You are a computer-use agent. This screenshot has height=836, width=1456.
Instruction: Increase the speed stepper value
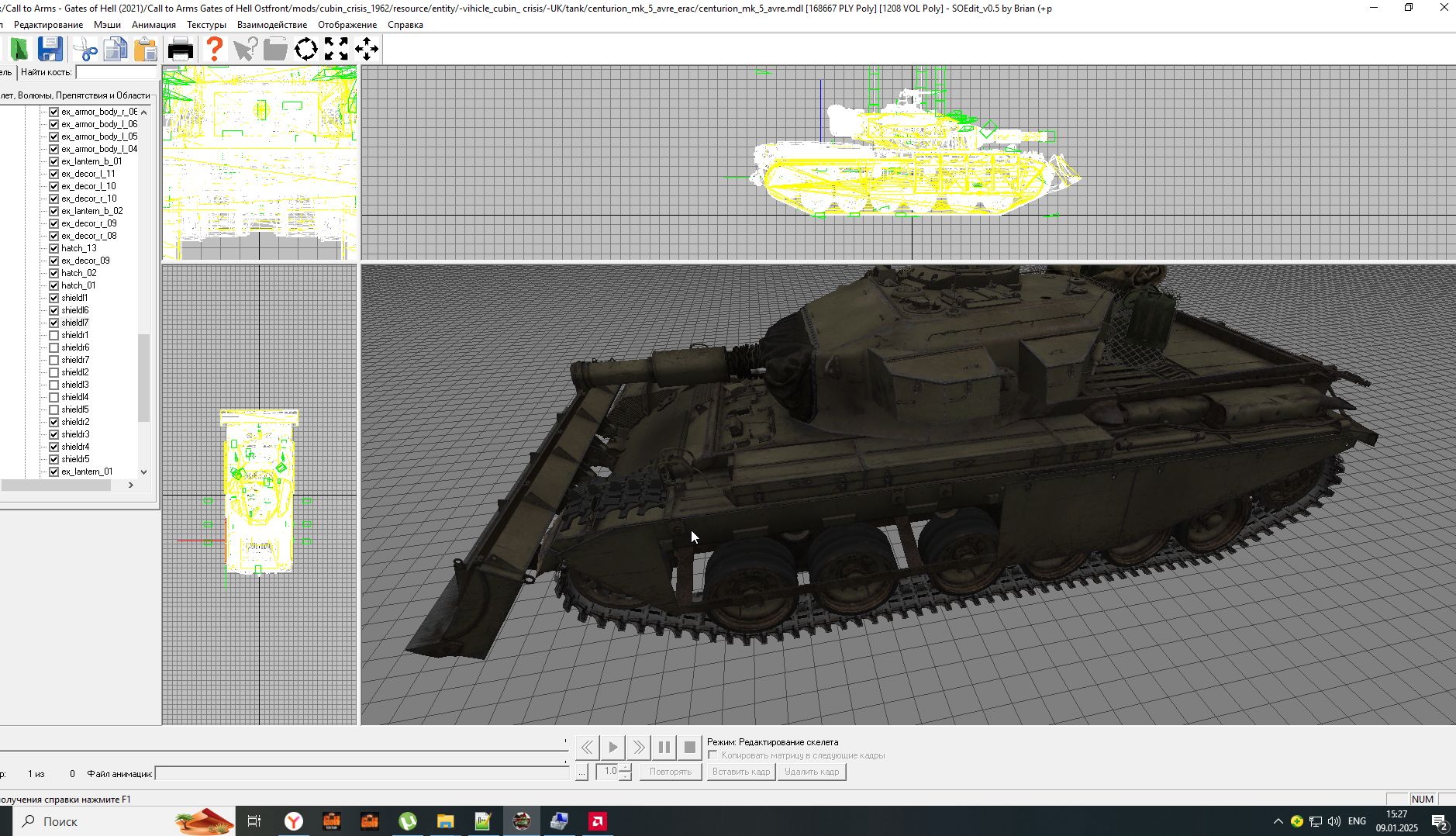coord(626,768)
